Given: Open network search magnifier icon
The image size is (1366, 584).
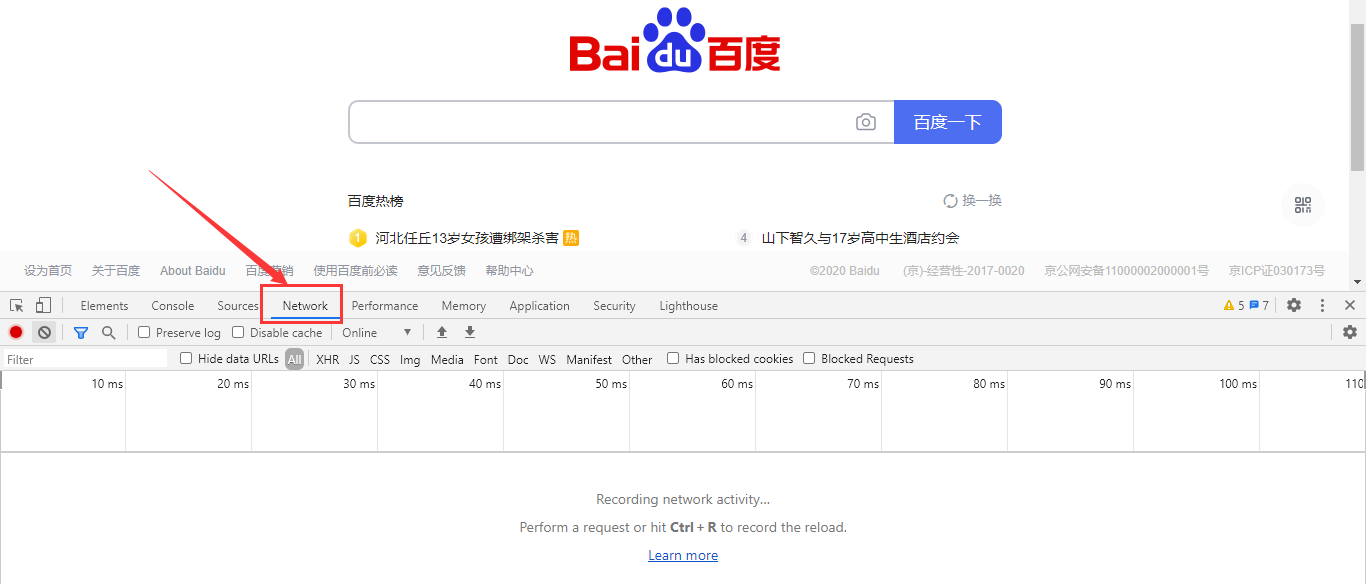Looking at the screenshot, I should (109, 332).
